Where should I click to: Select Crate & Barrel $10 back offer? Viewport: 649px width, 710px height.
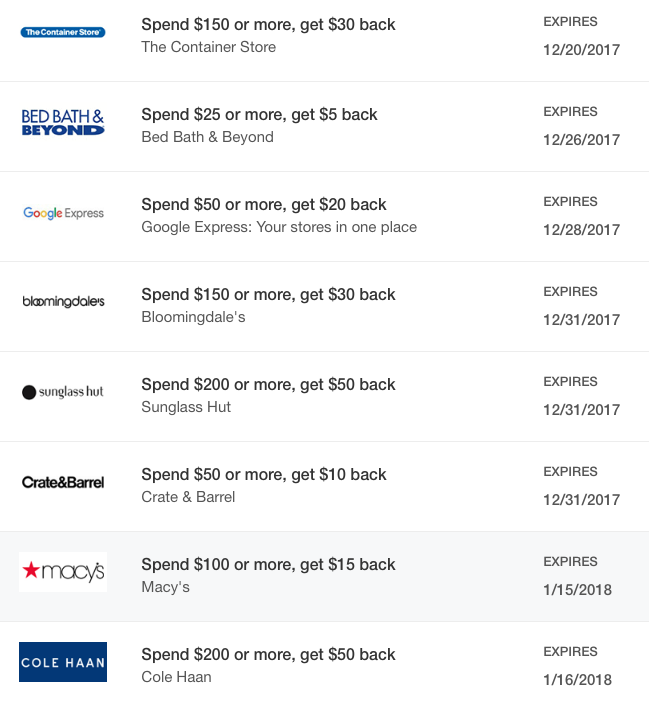click(264, 474)
